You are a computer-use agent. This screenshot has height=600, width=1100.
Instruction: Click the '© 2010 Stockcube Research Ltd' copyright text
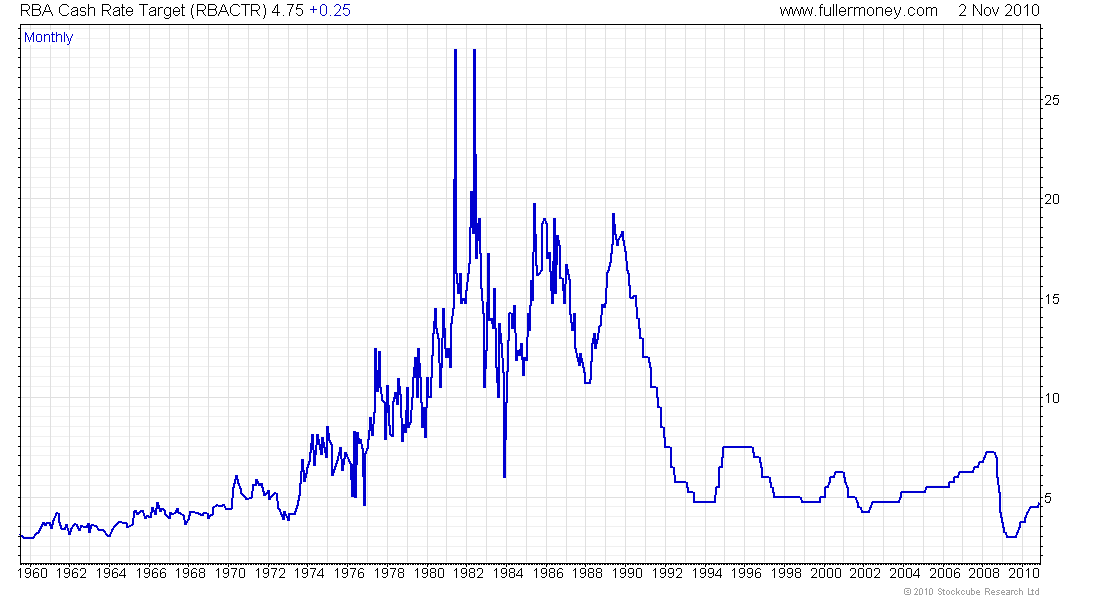tap(972, 592)
